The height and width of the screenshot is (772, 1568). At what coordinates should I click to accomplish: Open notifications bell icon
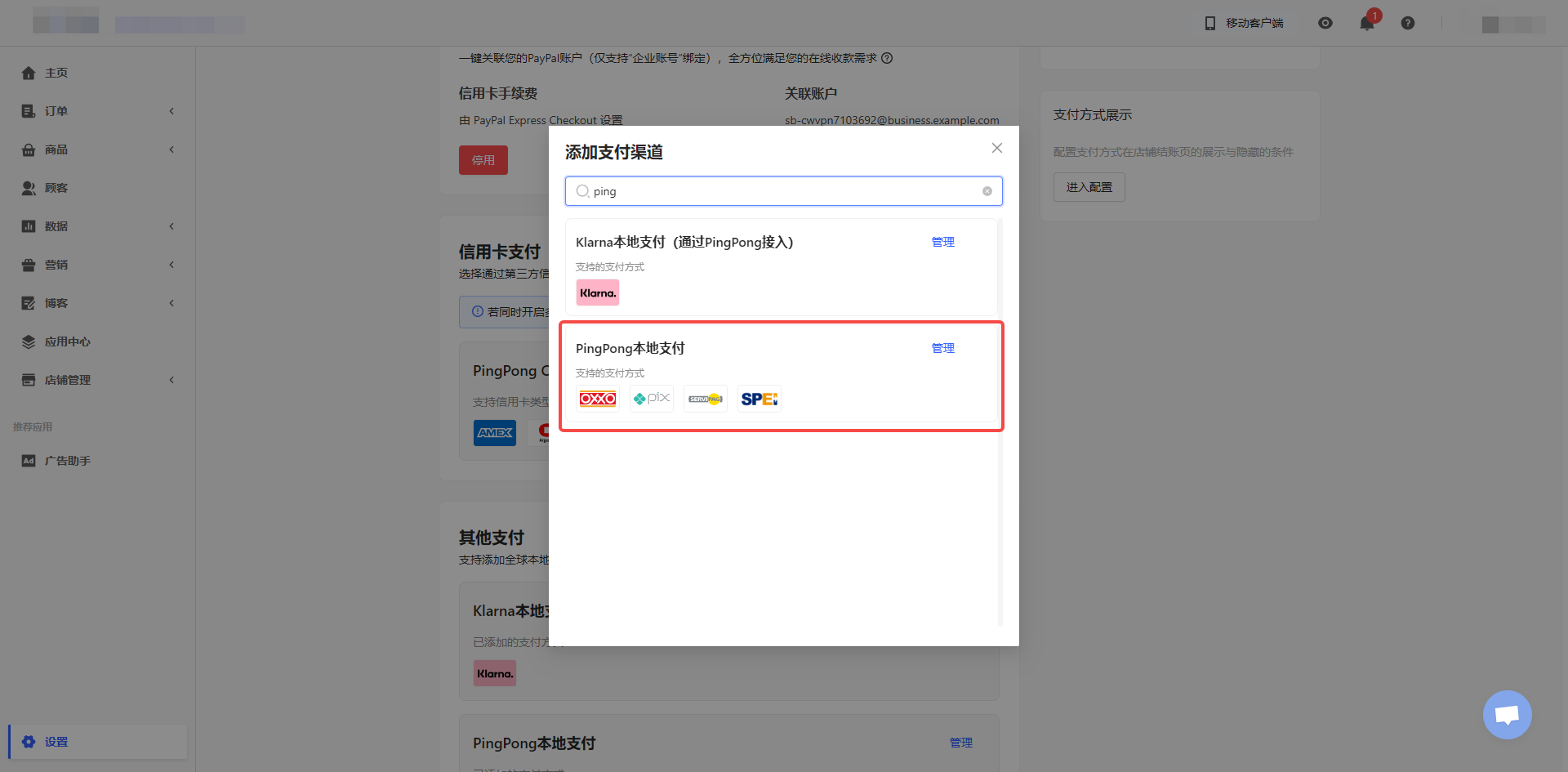pos(1367,23)
